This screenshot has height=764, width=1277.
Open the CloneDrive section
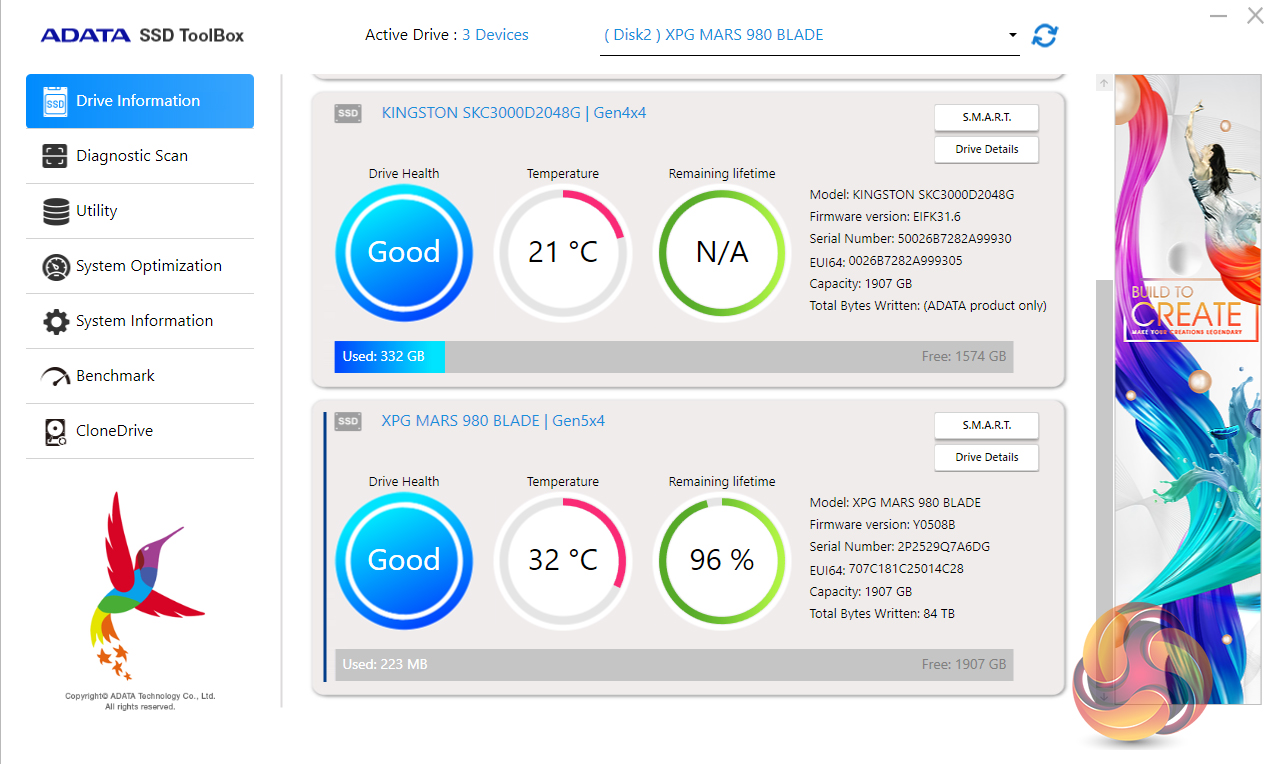pos(140,431)
